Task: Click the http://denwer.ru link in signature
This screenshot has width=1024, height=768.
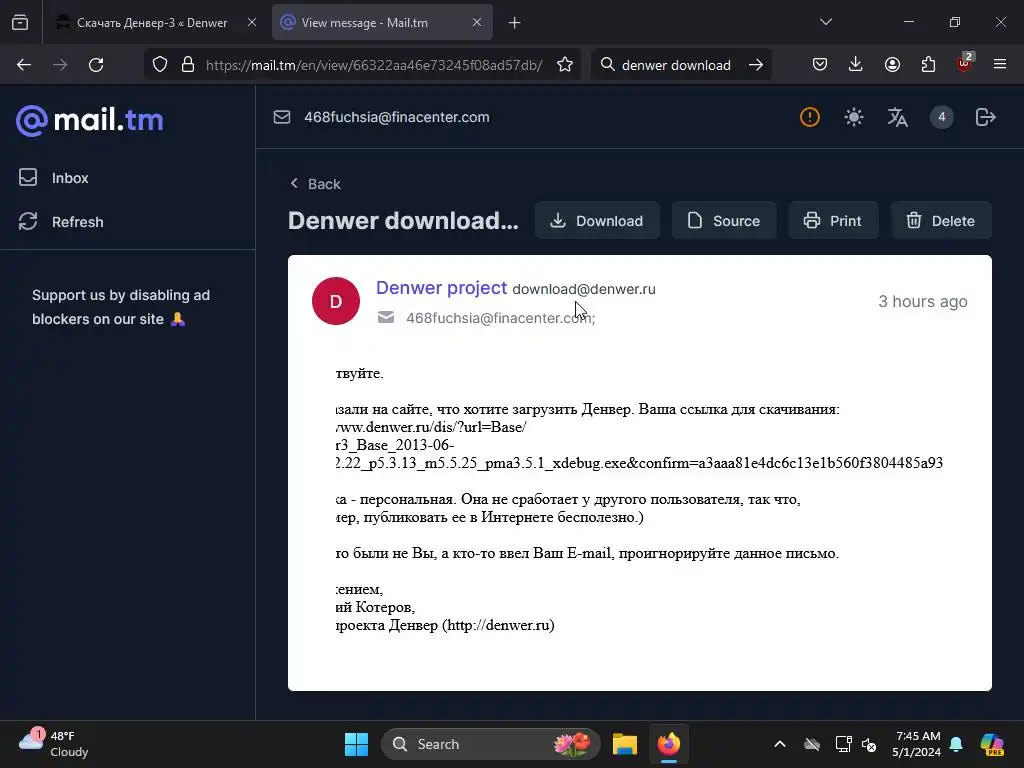Action: (x=498, y=625)
